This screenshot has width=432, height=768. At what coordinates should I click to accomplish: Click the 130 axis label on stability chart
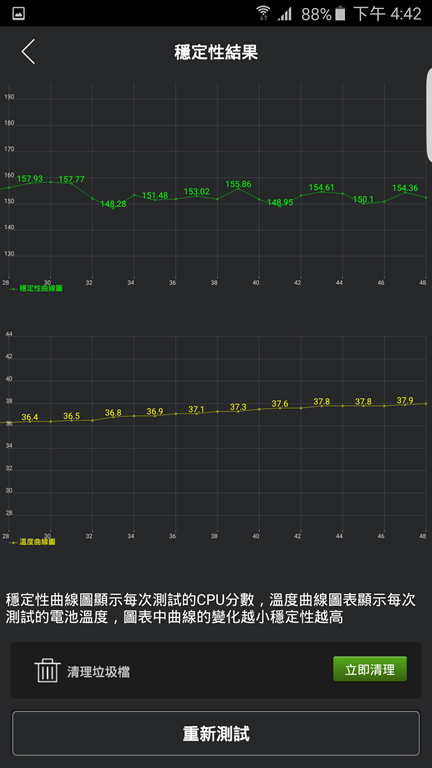(x=9, y=254)
